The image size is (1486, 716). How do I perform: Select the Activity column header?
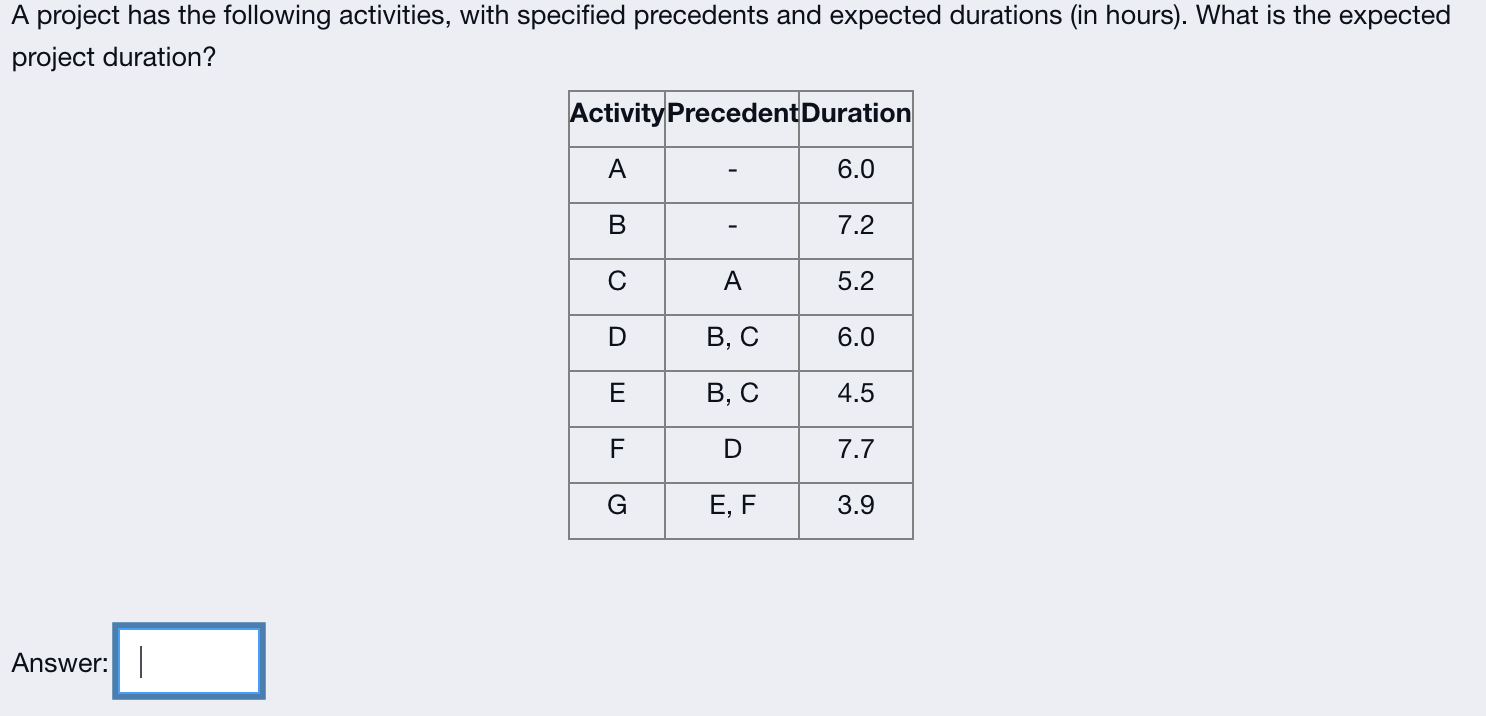616,113
